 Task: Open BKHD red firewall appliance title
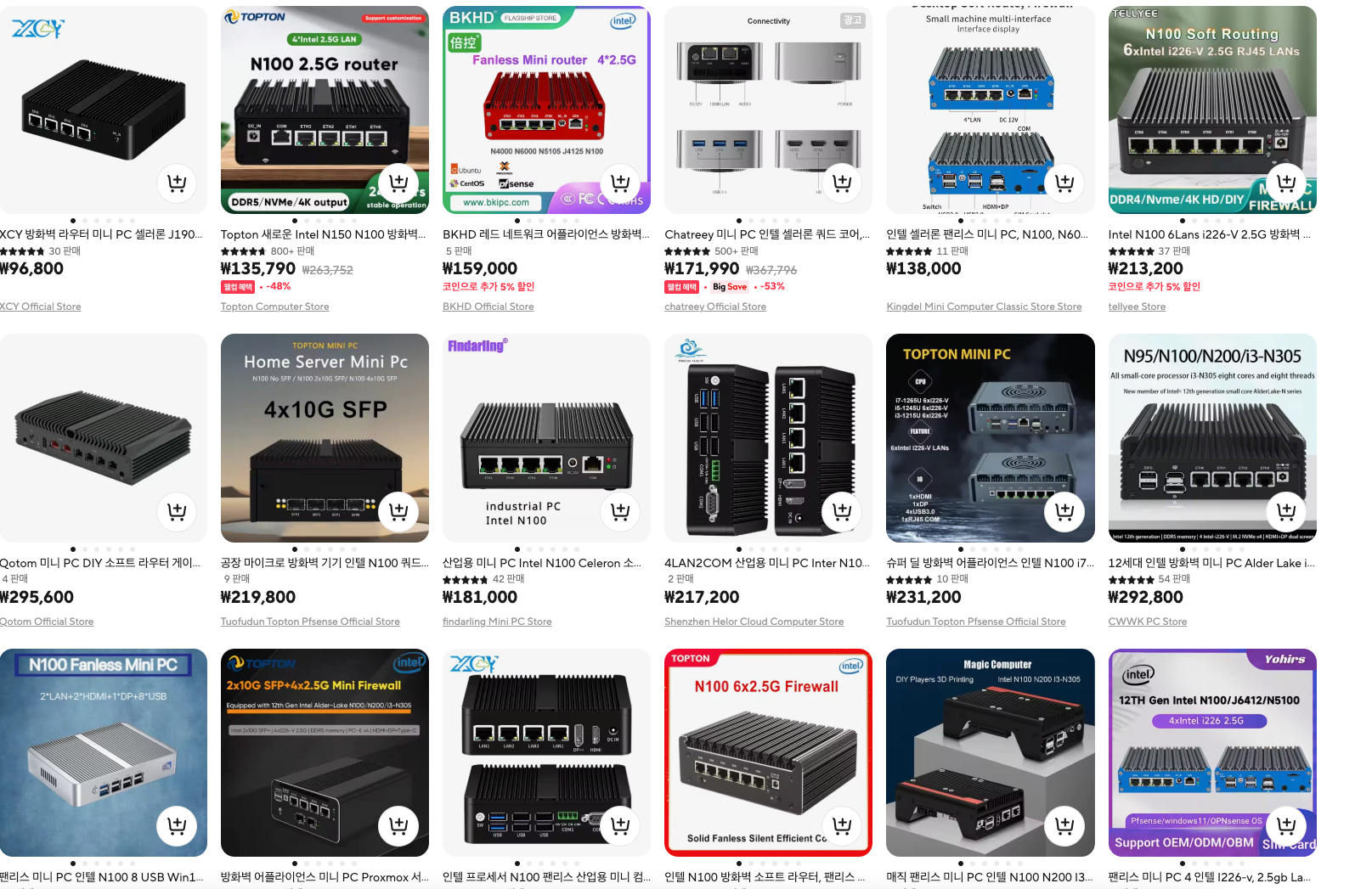click(x=546, y=234)
